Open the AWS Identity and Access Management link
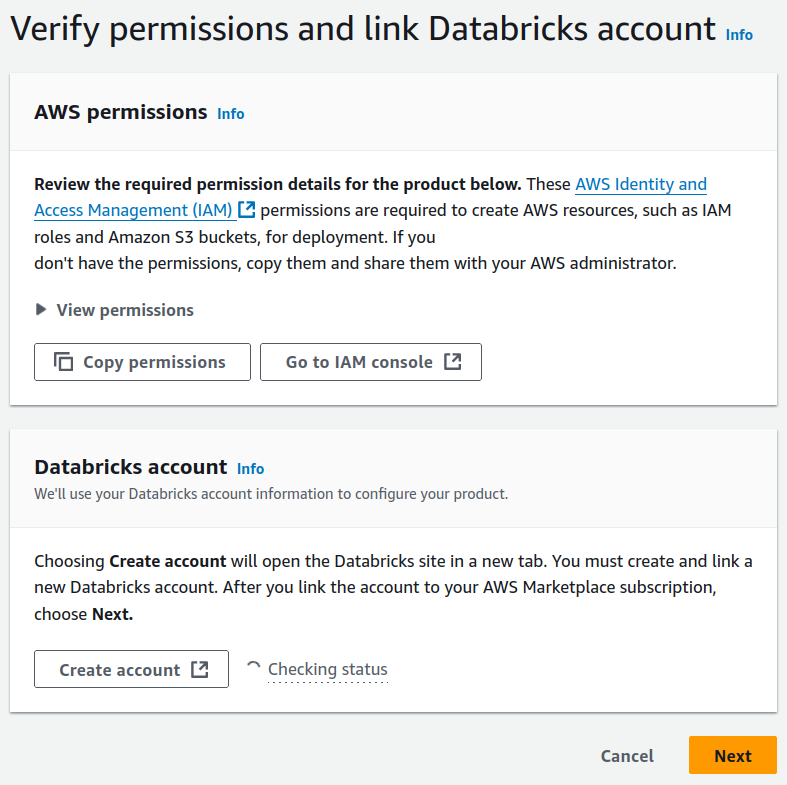This screenshot has width=787, height=785. tap(640, 185)
